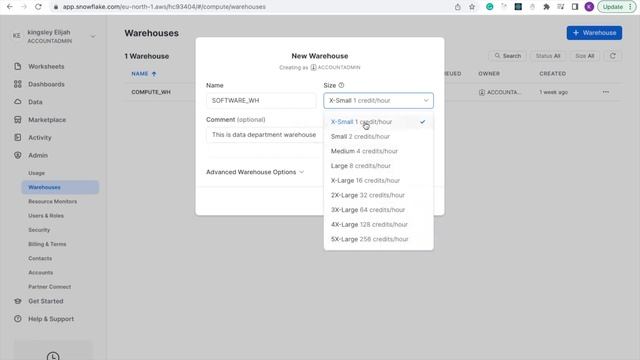The width and height of the screenshot is (640, 360).
Task: Open Security under Admin
Action: click(39, 230)
